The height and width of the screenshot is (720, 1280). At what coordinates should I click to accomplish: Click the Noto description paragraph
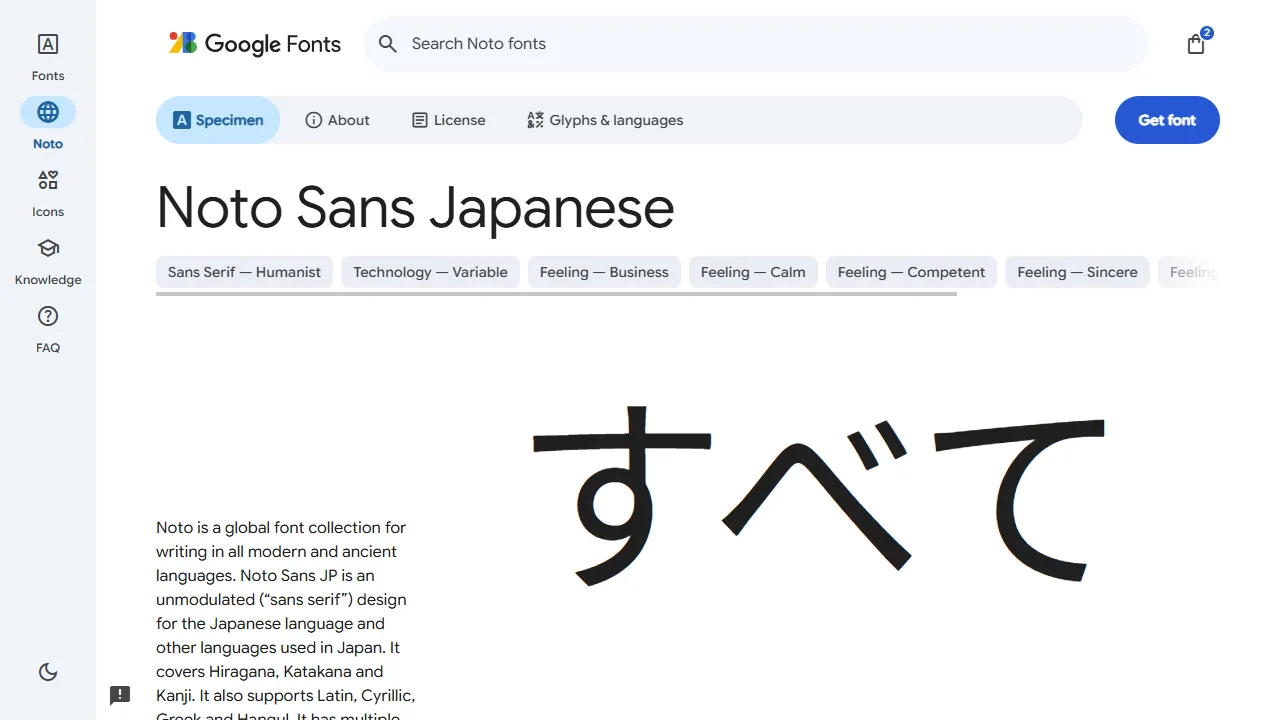(x=286, y=620)
